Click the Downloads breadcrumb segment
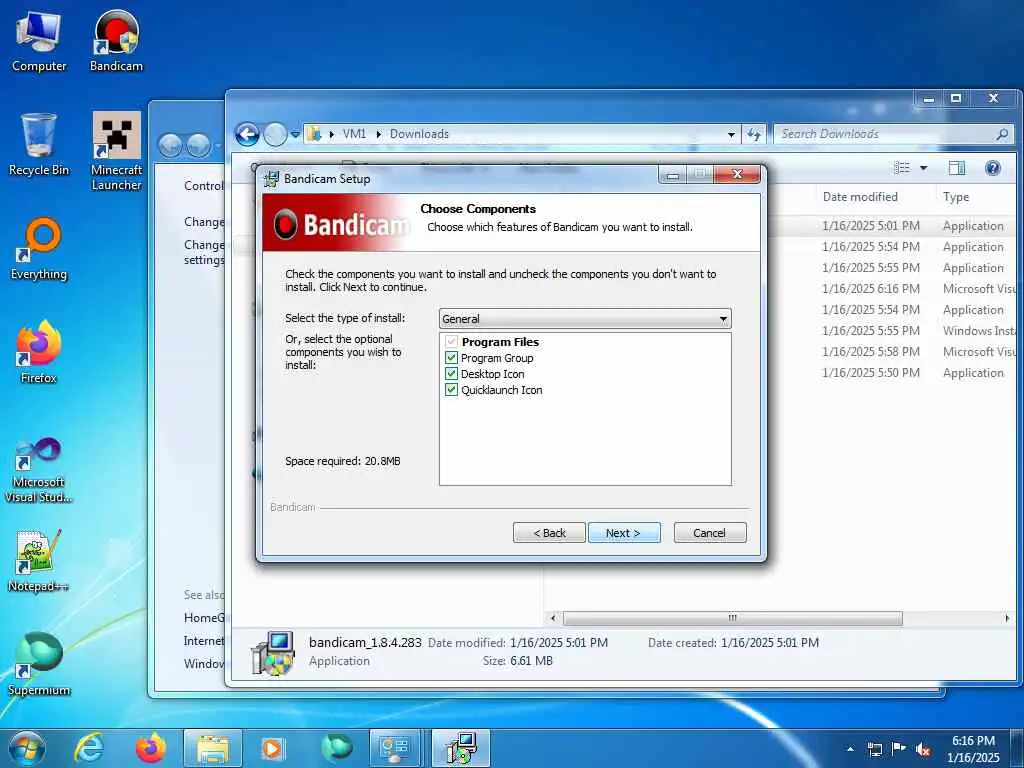The height and width of the screenshot is (768, 1024). tap(419, 134)
